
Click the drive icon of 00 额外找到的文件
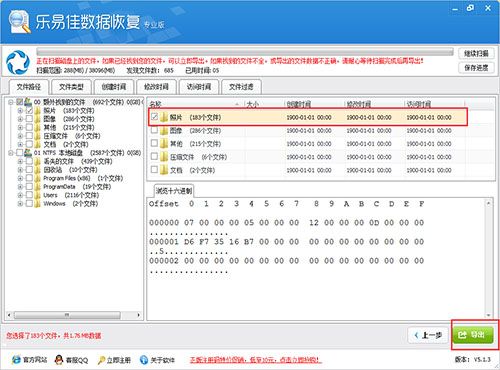click(x=28, y=102)
